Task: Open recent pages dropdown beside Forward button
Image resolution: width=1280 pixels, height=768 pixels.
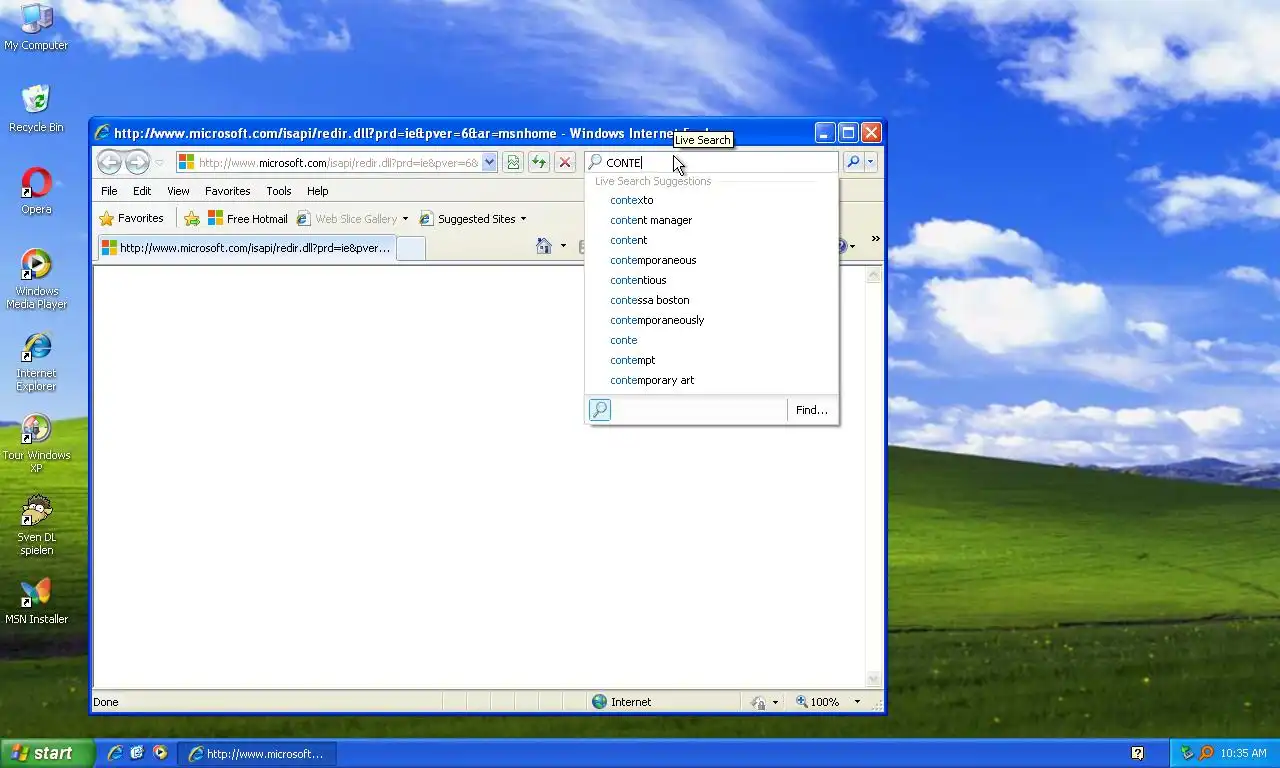Action: coord(159,163)
